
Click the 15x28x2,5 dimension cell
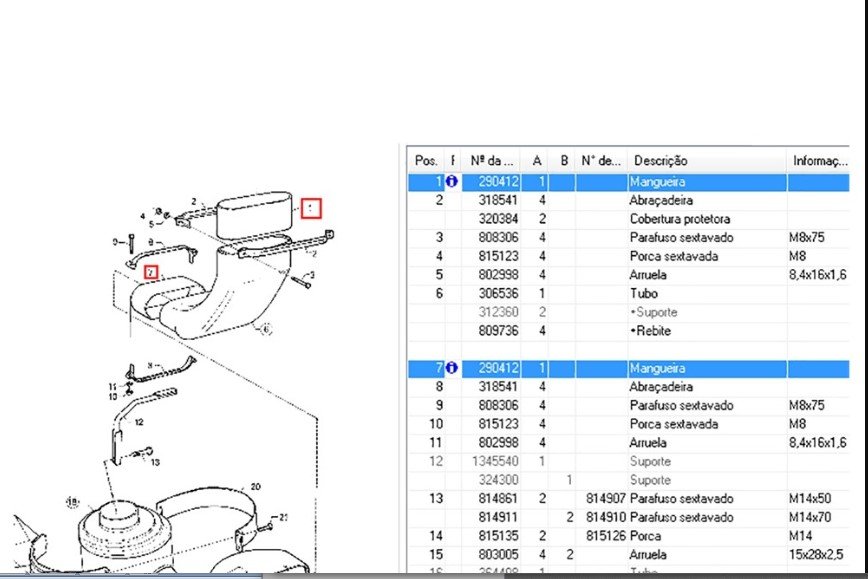(816, 555)
